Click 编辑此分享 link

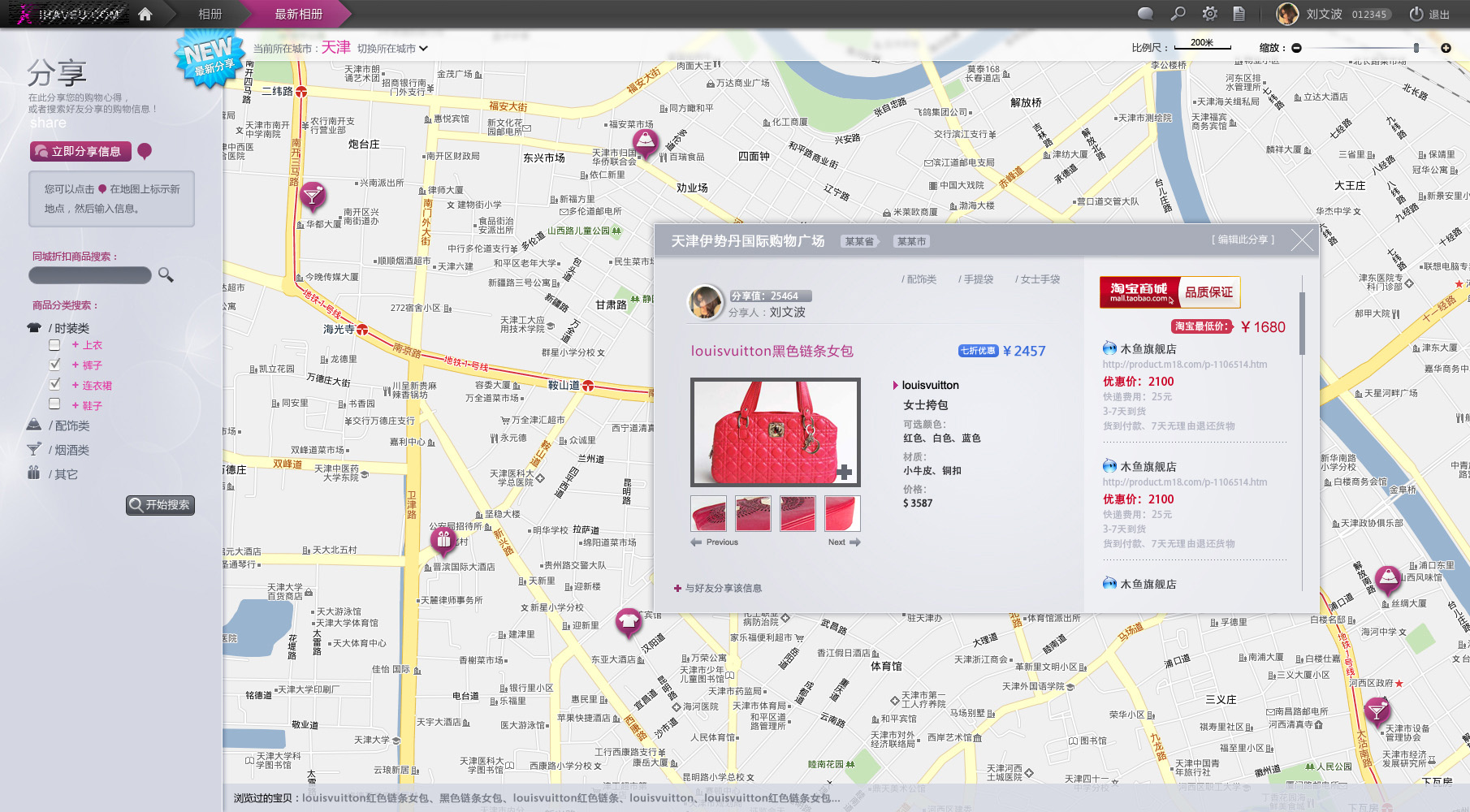[x=1243, y=240]
